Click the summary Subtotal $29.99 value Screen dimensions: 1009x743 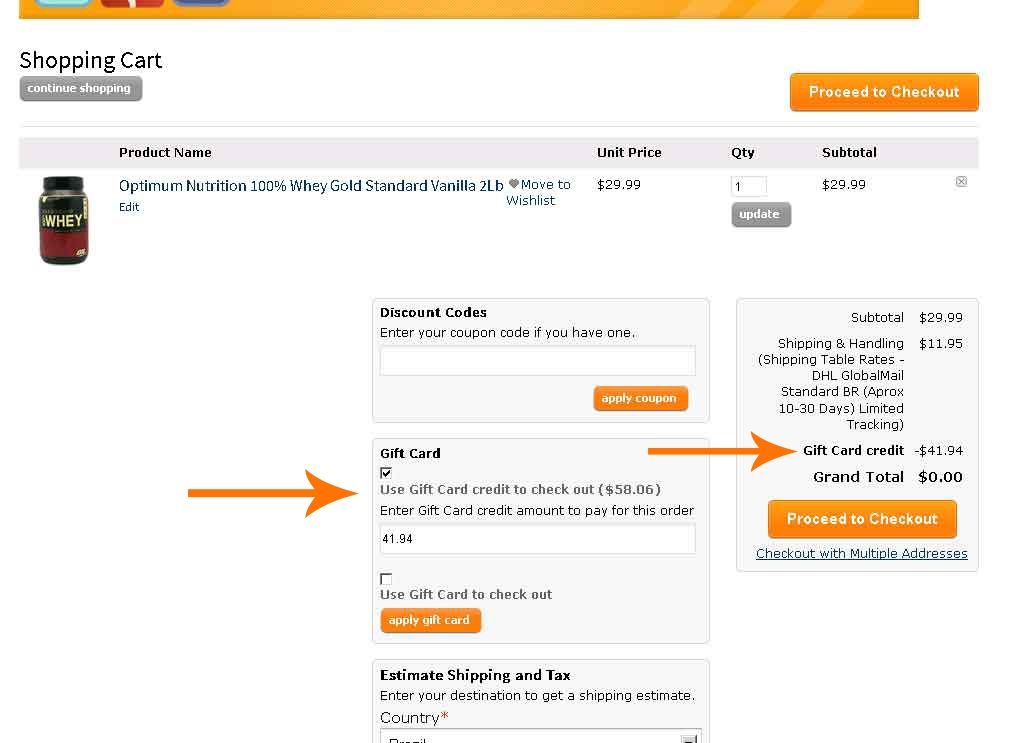941,318
